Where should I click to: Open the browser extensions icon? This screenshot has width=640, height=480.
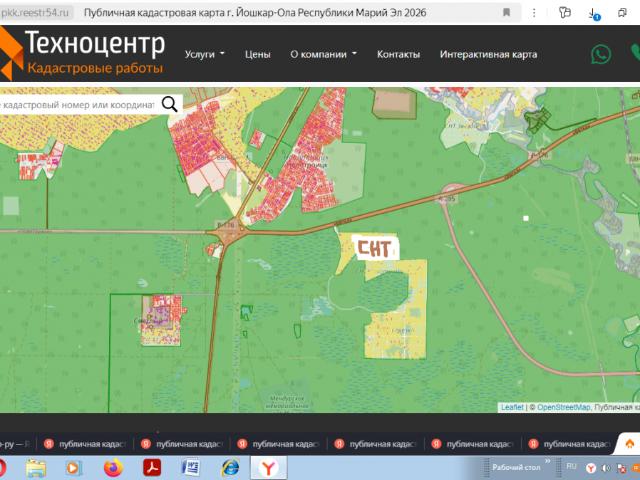coord(564,13)
